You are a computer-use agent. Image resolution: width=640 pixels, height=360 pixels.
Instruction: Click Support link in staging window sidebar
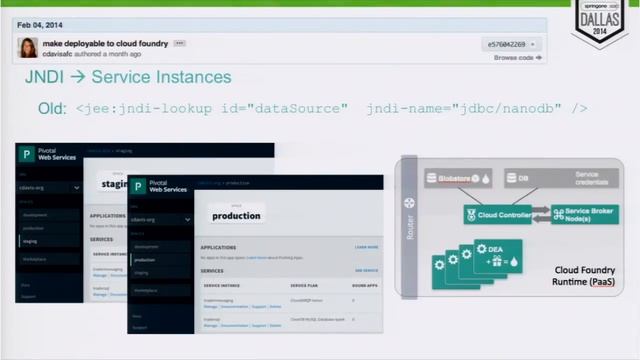28,297
